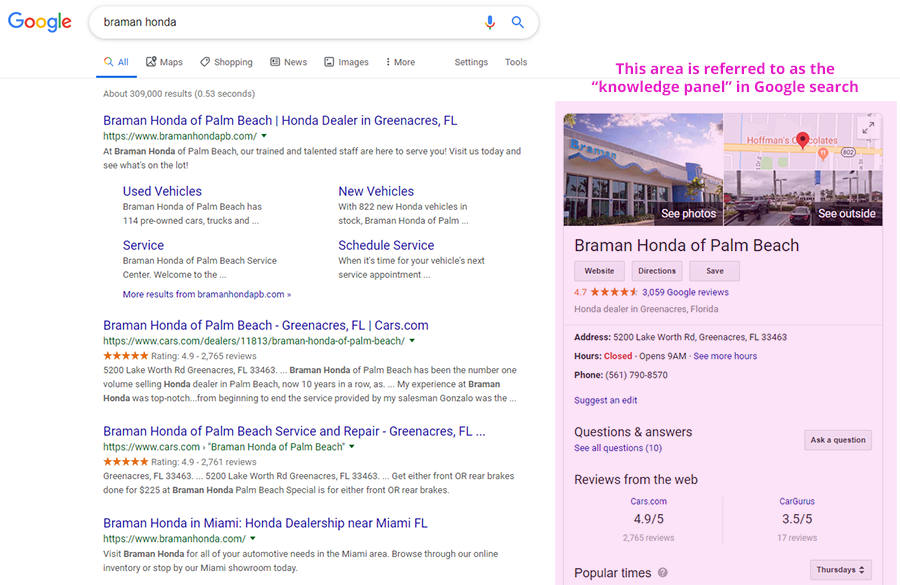Image resolution: width=900 pixels, height=585 pixels.
Task: Click the microphone voice search icon
Action: (x=490, y=22)
